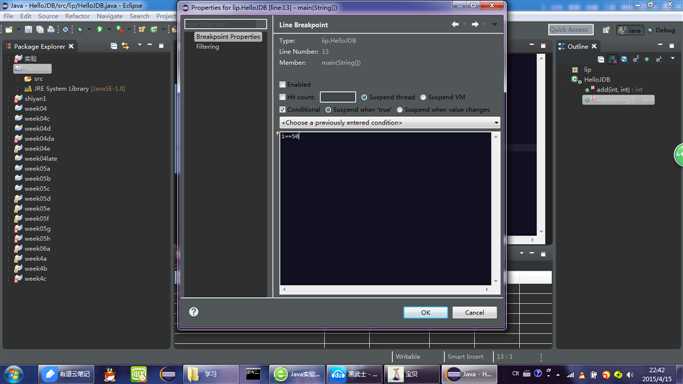Select Breakpoint Properties in dialog tree
This screenshot has width=683, height=384.
pyautogui.click(x=228, y=37)
